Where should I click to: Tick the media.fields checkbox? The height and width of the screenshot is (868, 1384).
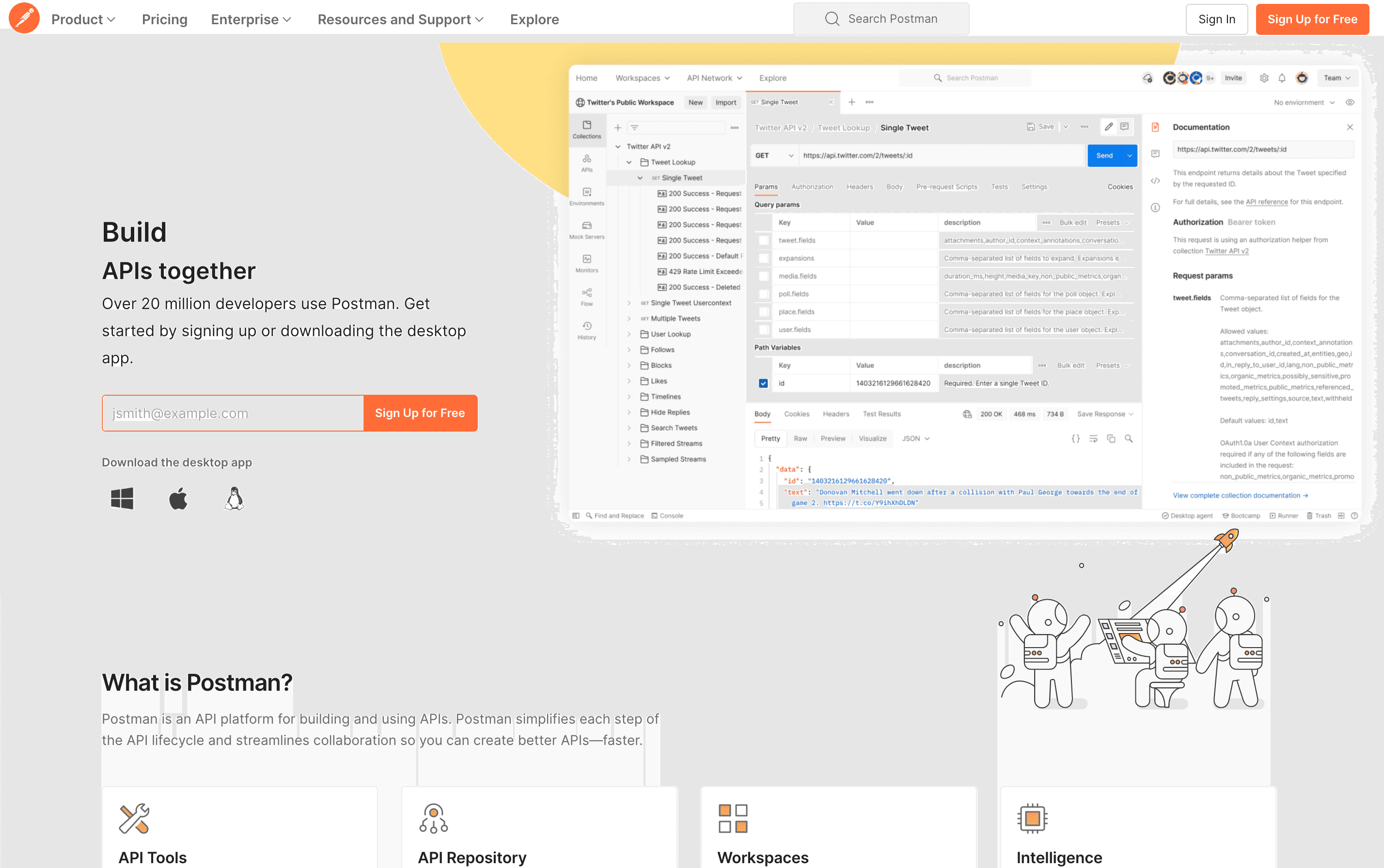[x=763, y=276]
